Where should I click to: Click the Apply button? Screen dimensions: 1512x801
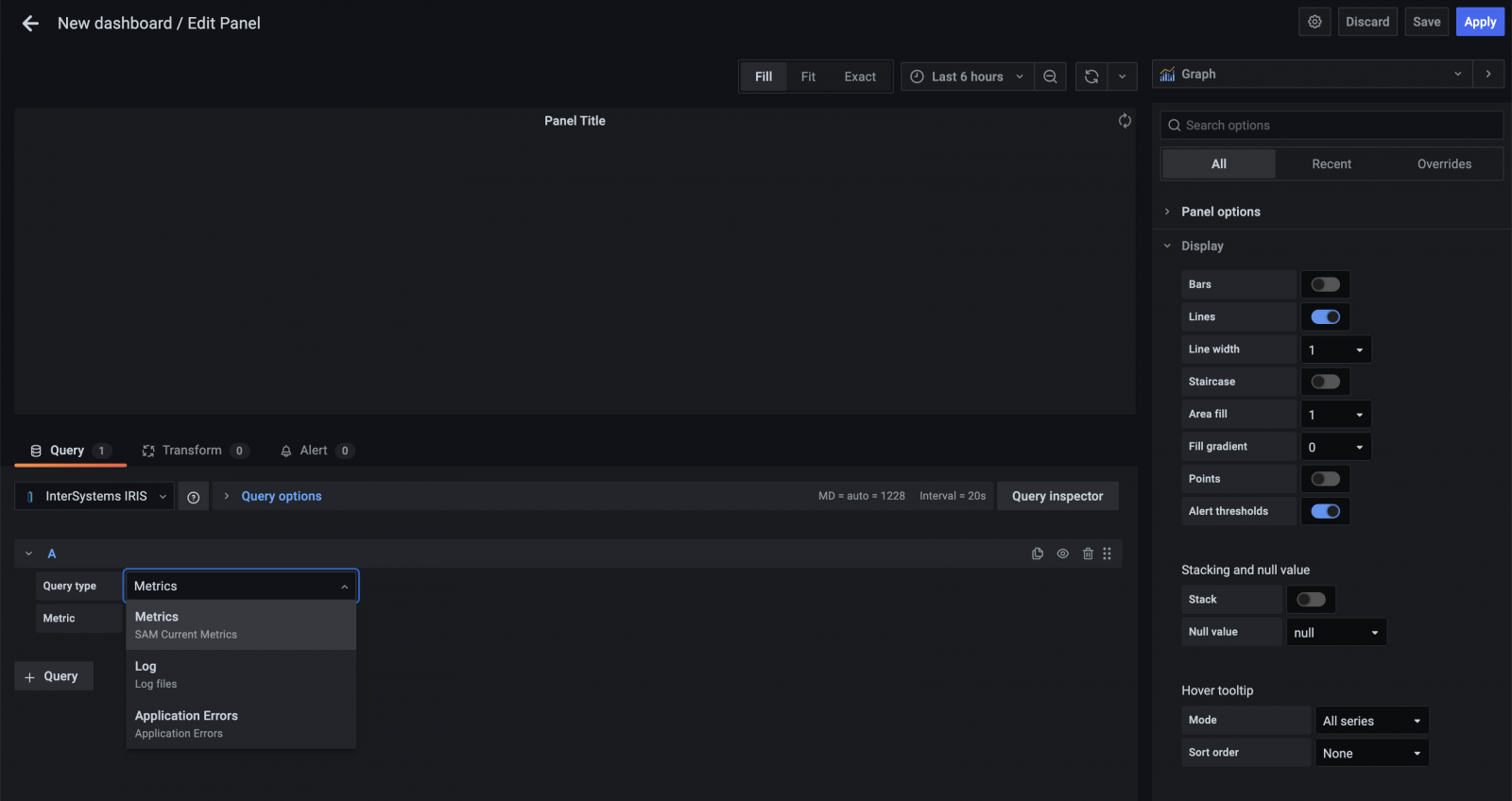(x=1479, y=22)
